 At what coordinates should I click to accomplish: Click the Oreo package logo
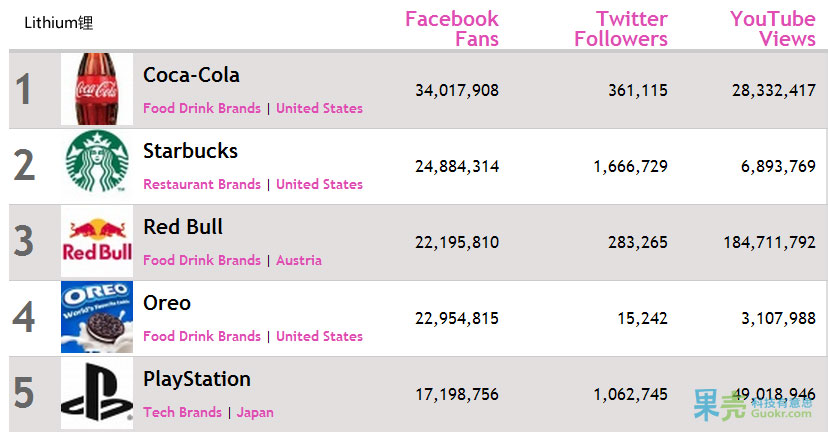tap(97, 317)
